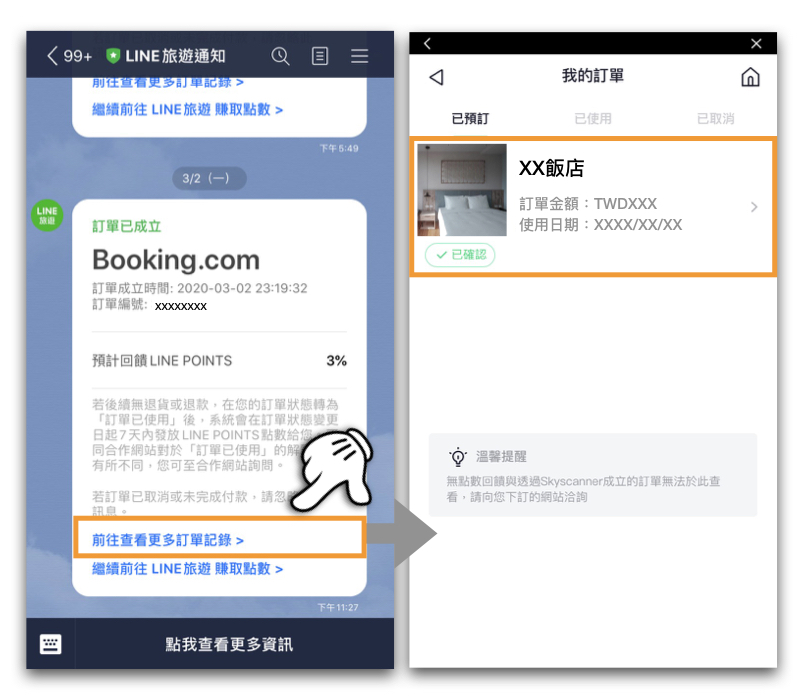Search within the LINE 旅遊通知 chat

(x=280, y=56)
